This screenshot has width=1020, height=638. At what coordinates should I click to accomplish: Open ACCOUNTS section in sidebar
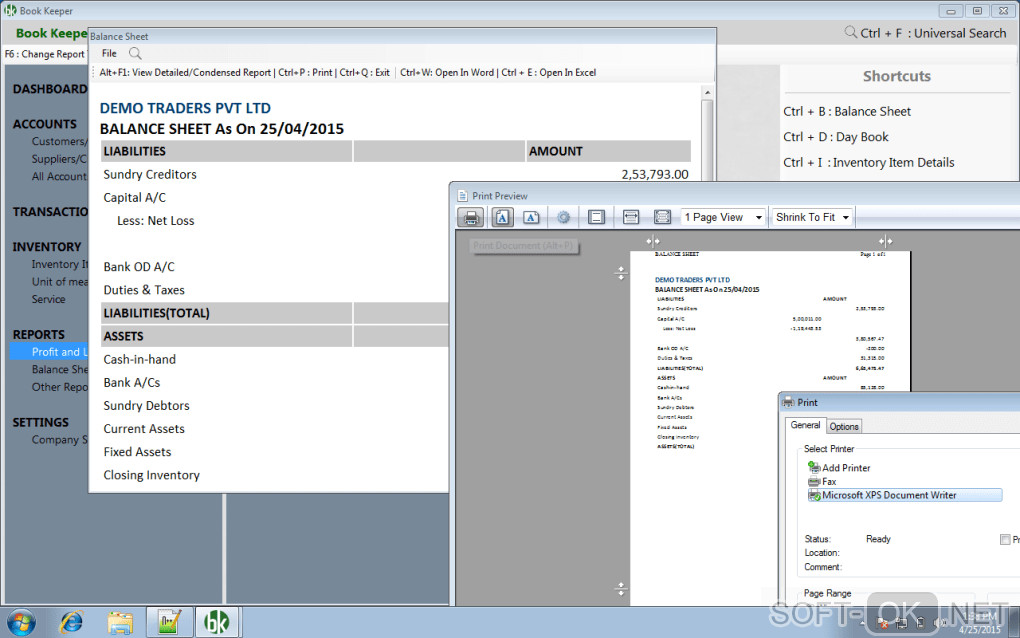[44, 124]
